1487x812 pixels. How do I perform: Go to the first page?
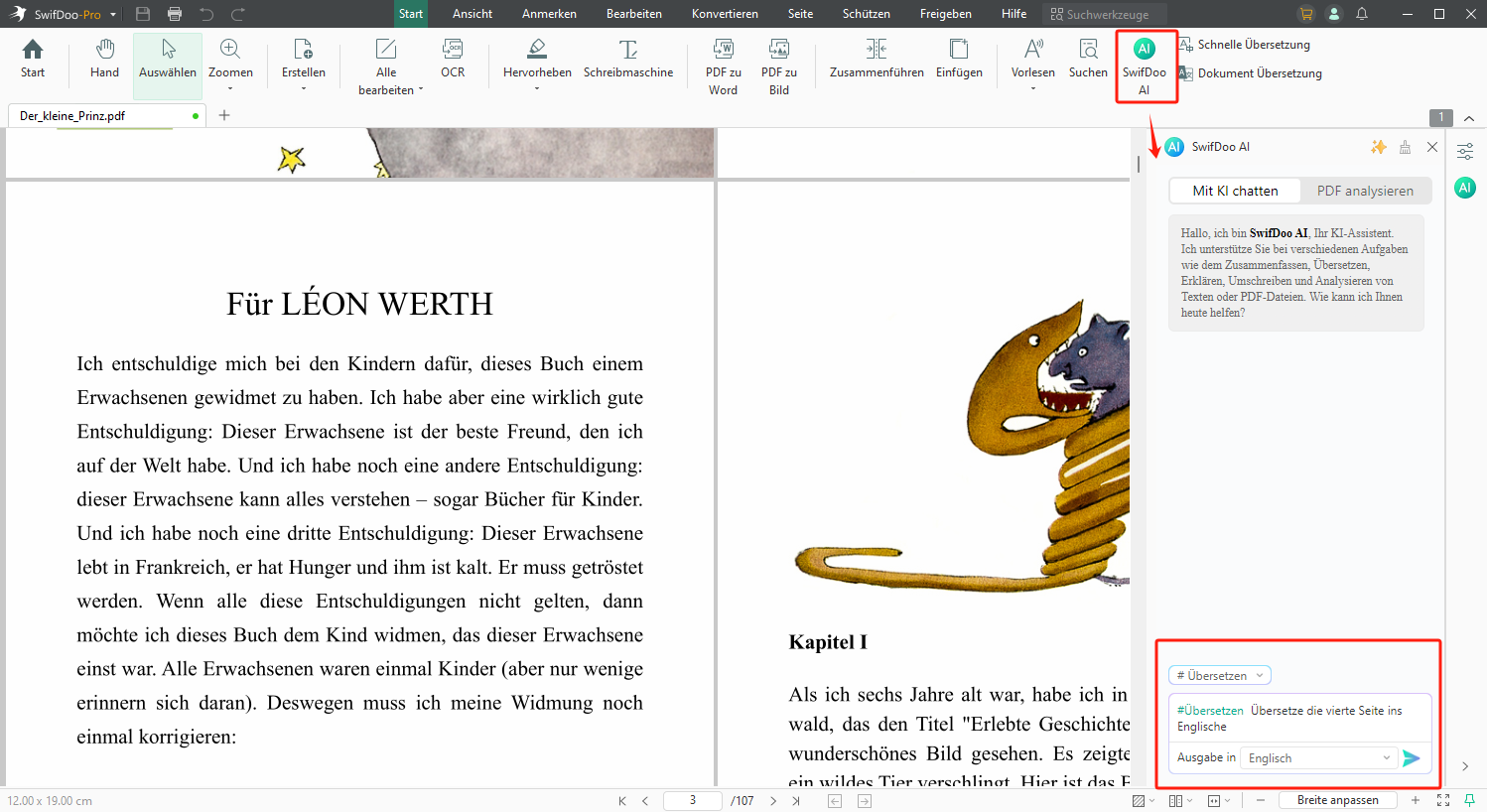[622, 801]
